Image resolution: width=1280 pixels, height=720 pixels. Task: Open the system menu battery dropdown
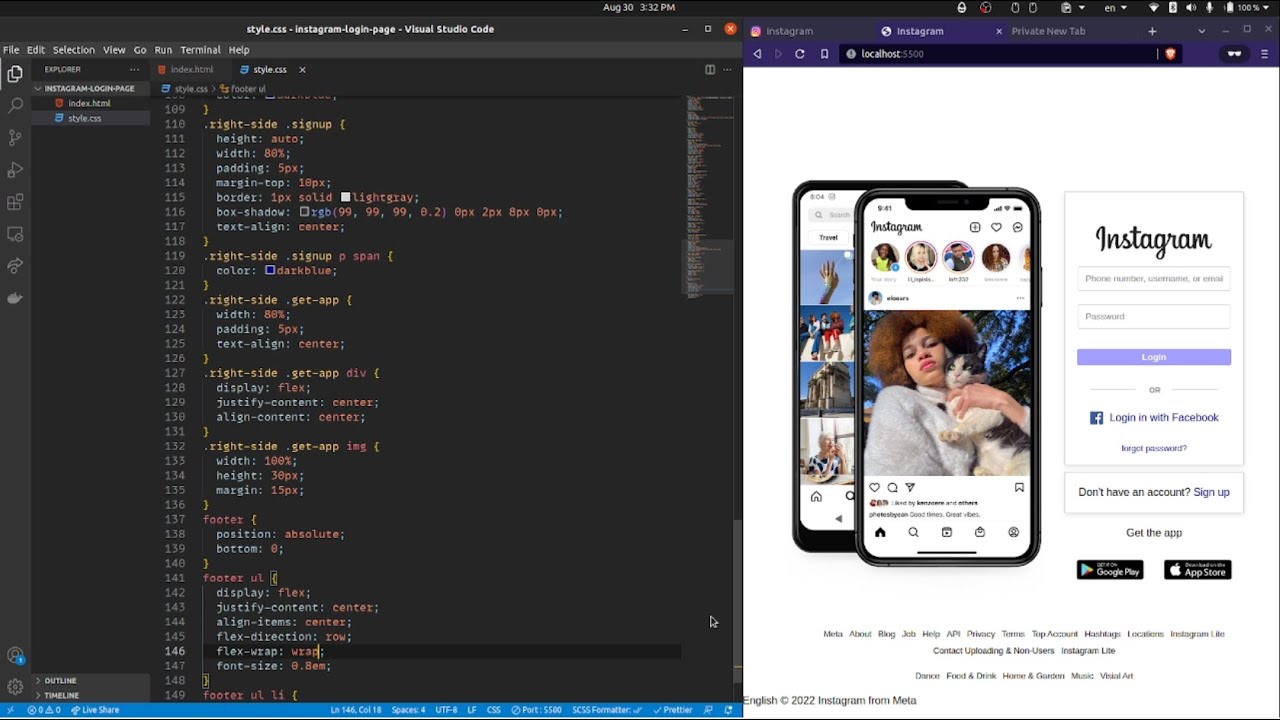[x=1254, y=7]
